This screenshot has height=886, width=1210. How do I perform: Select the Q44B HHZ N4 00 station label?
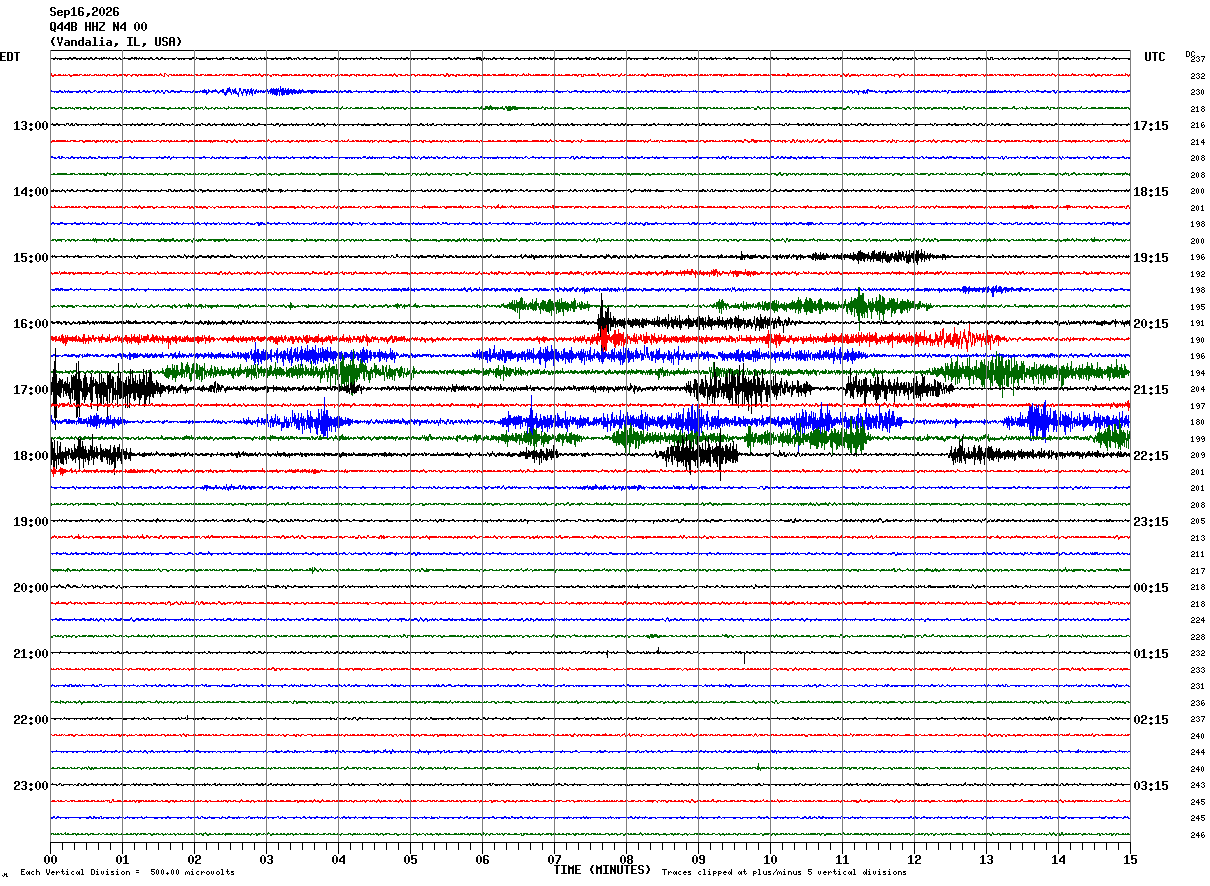98,27
